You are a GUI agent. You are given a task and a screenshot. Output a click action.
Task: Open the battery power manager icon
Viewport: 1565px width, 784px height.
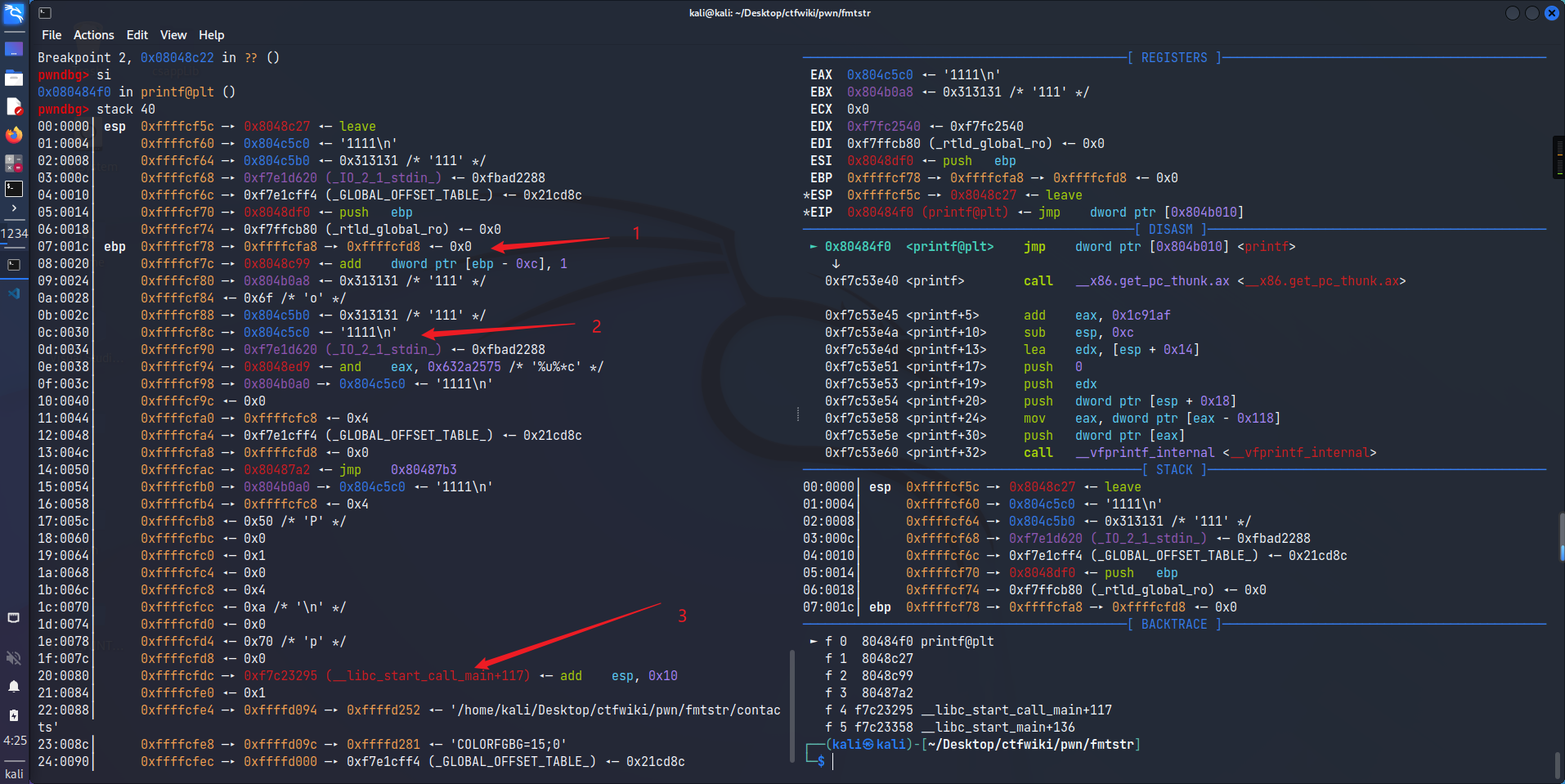(14, 715)
